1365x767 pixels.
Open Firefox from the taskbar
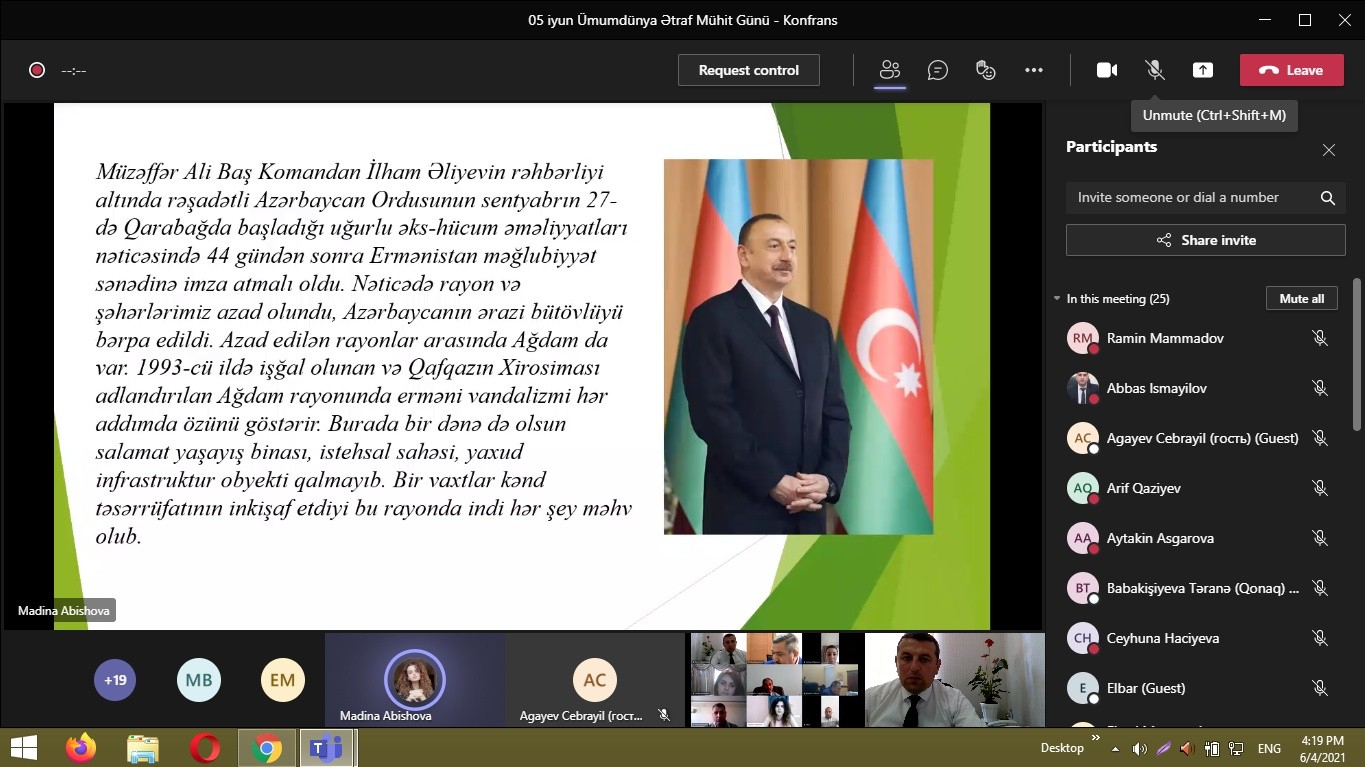pyautogui.click(x=81, y=748)
